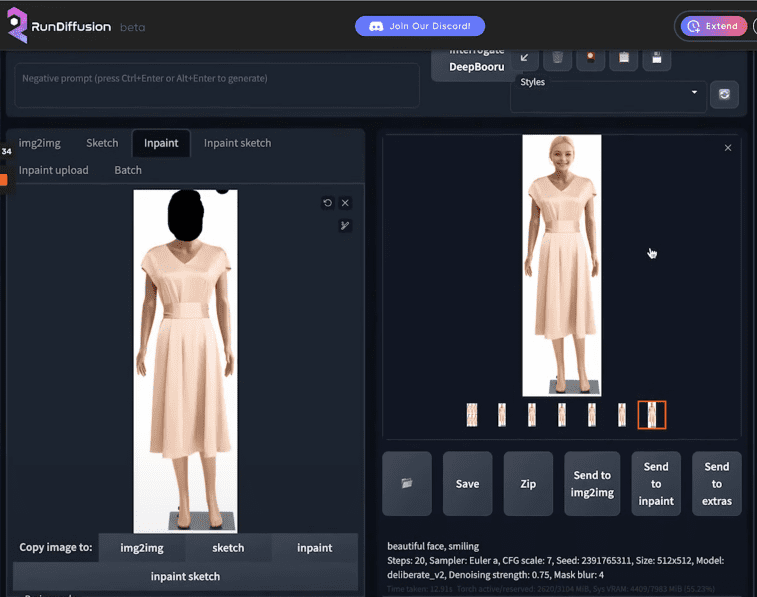757x597 pixels.
Task: Switch to the Sketch tab
Action: coord(102,143)
